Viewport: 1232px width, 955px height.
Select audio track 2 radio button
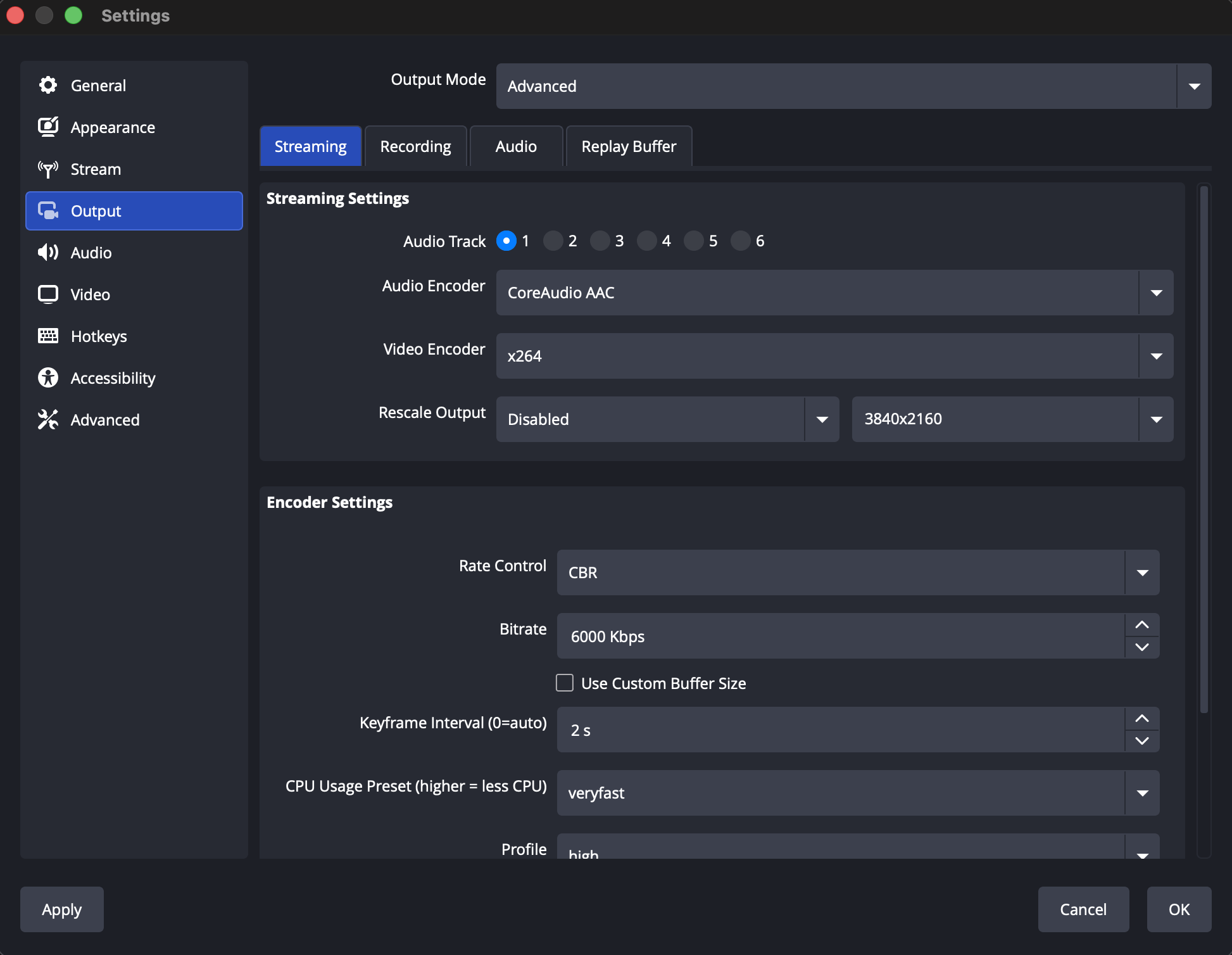553,241
